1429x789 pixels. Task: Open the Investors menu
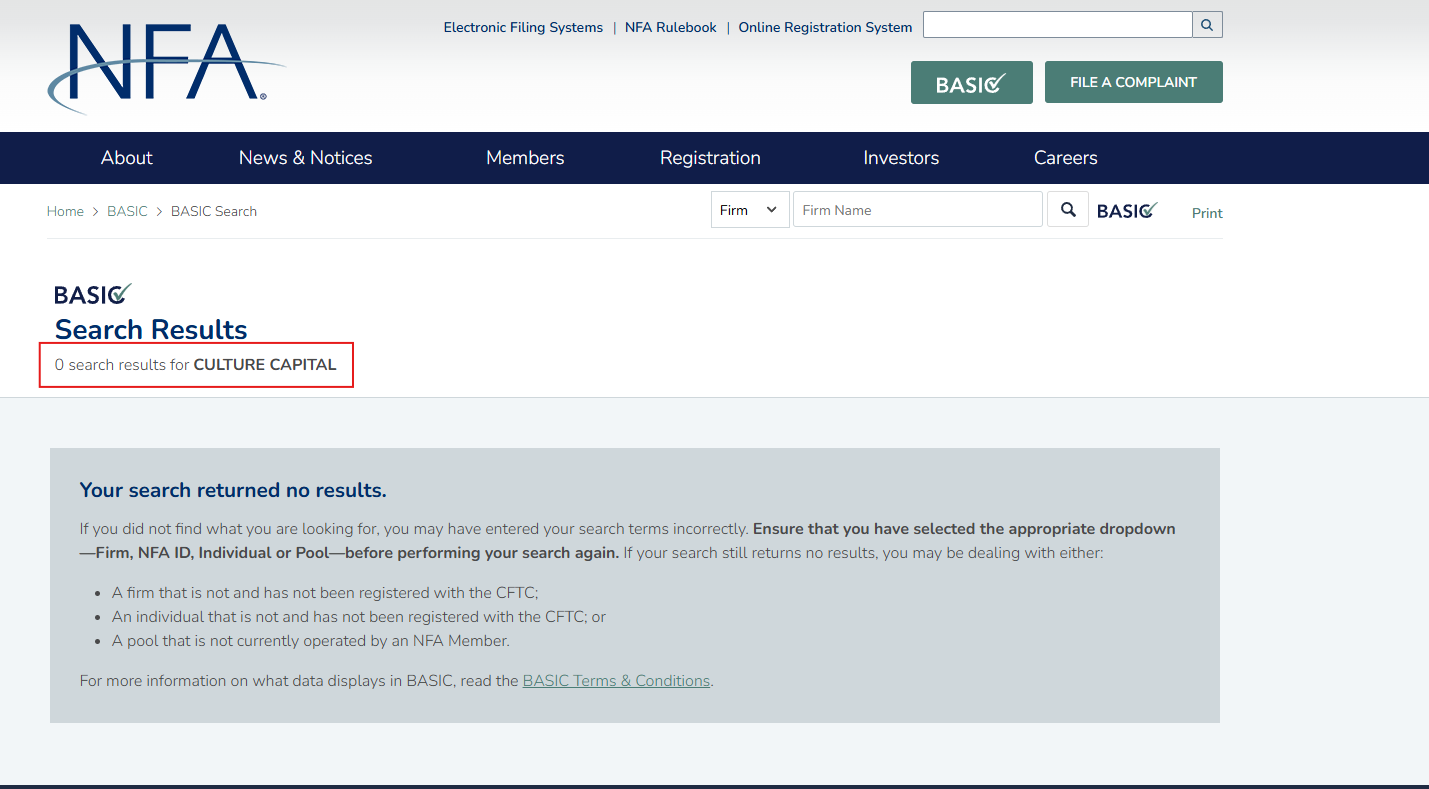point(901,158)
